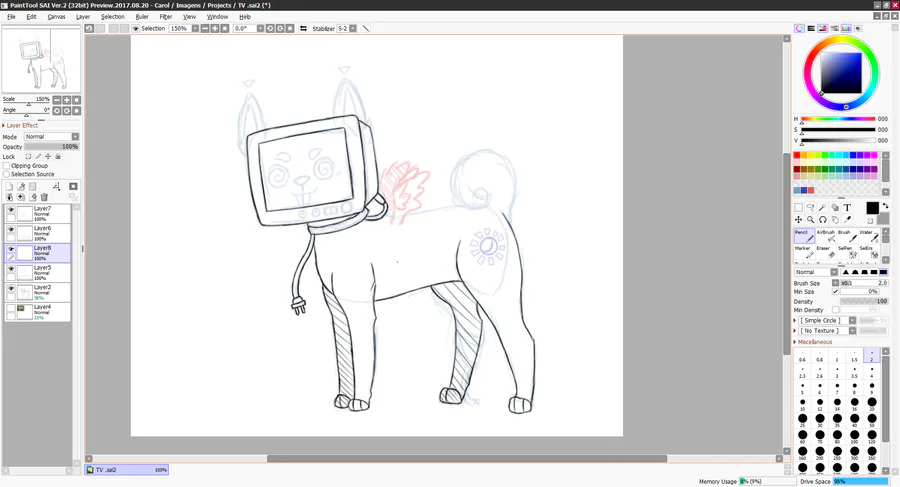
Task: Open the File menu
Action: pos(11,17)
